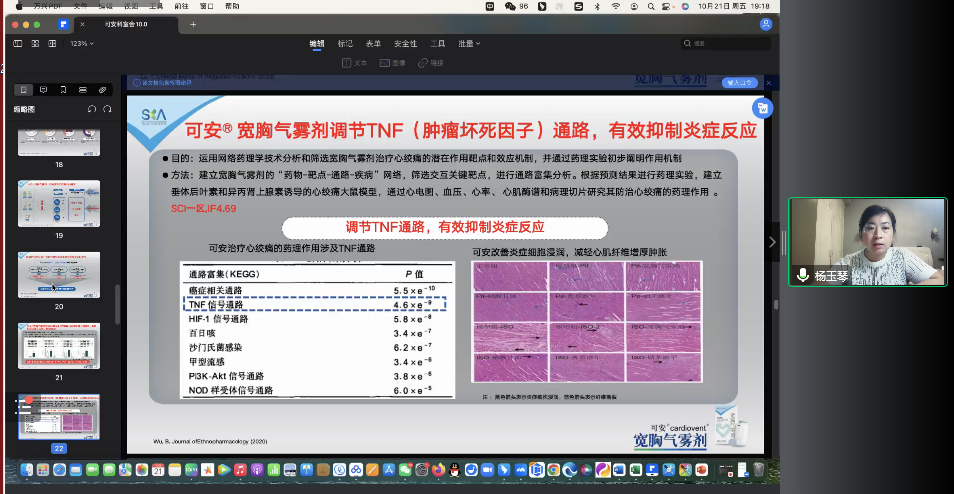Open QQ penguin icon in Dock

[454, 470]
